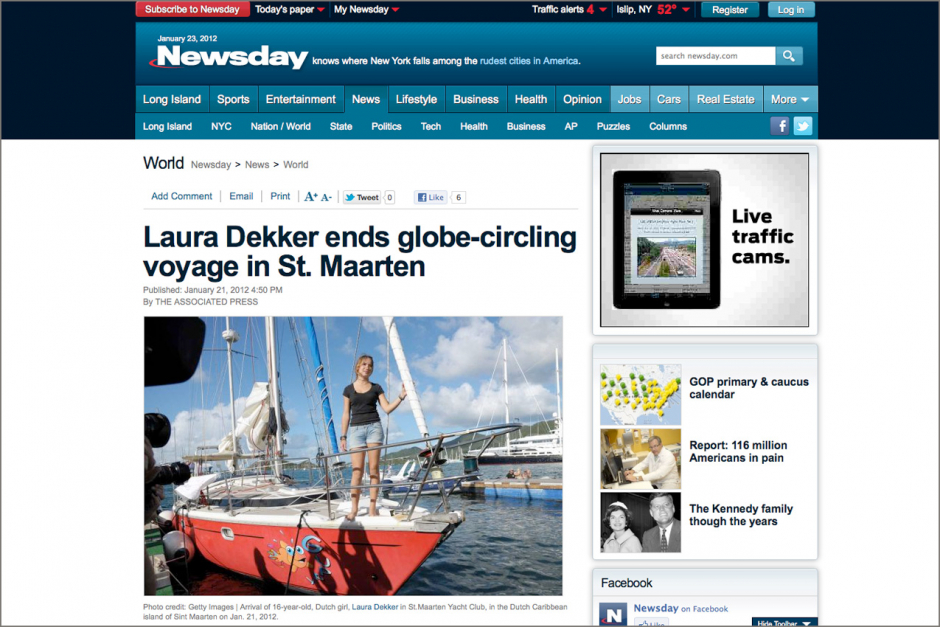Click the search magnifier button
Viewport: 940px width, 627px height.
[x=789, y=56]
